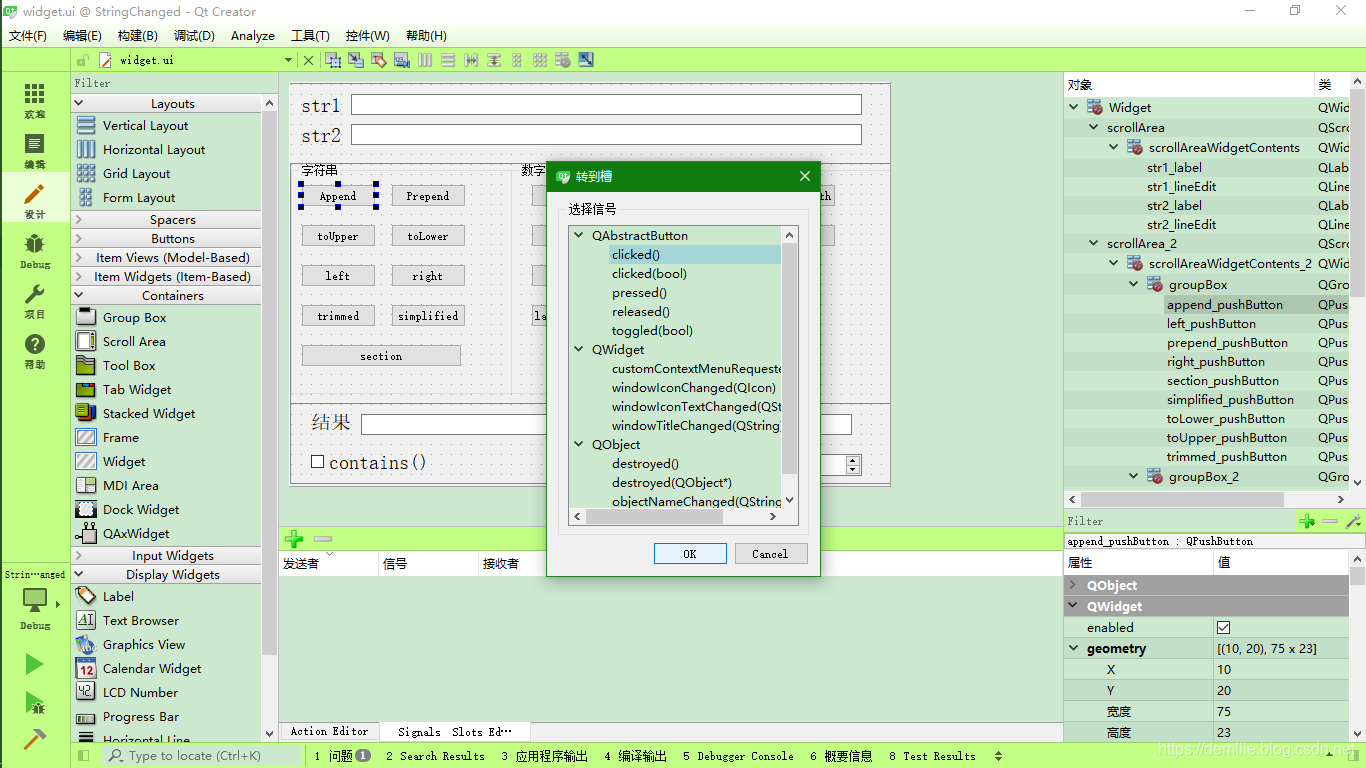Build project with the hammer icon
The height and width of the screenshot is (768, 1366).
pos(35,738)
